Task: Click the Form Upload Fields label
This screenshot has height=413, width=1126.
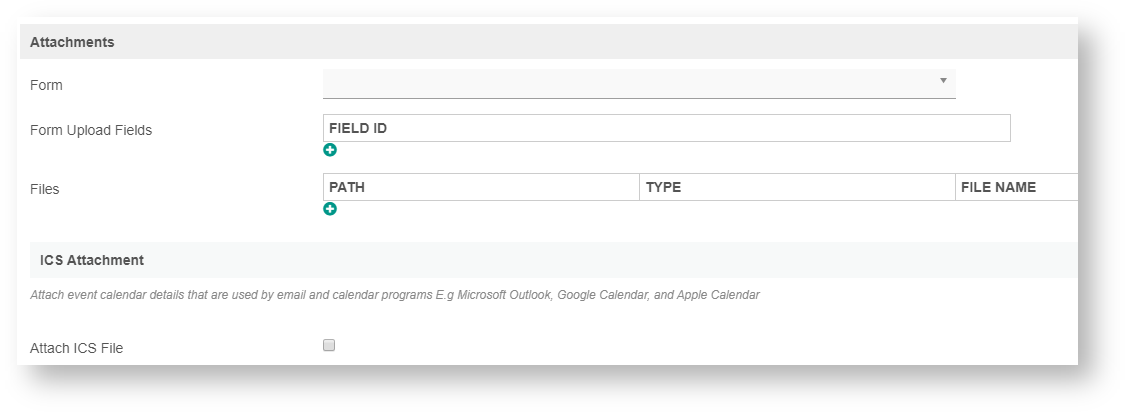Action: 91,129
